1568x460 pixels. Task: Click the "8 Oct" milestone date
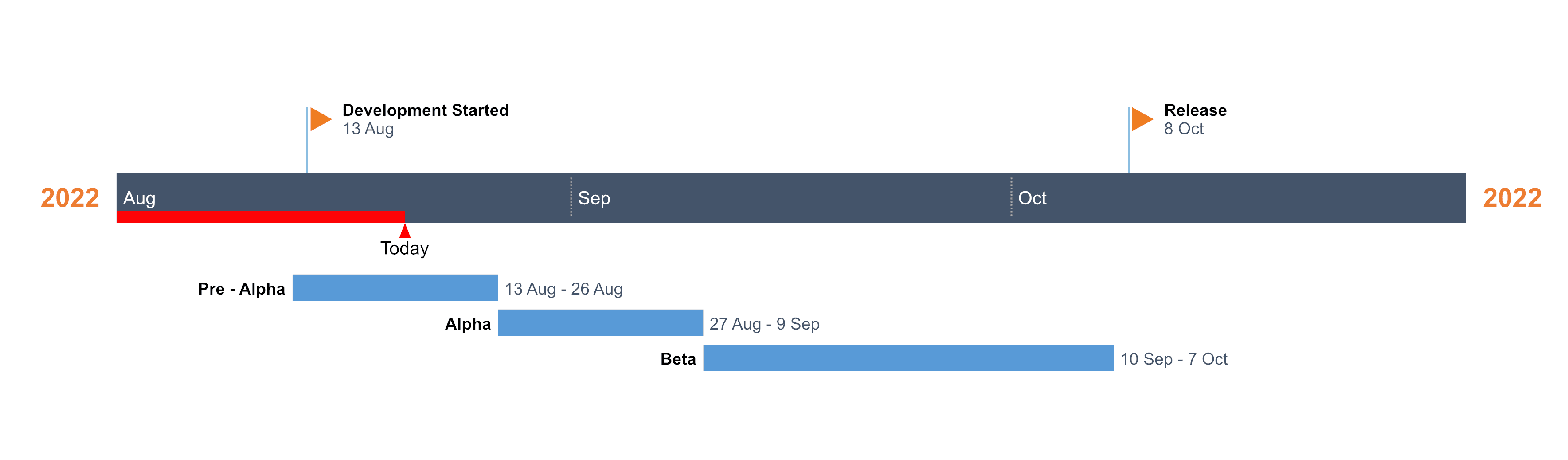1183,129
